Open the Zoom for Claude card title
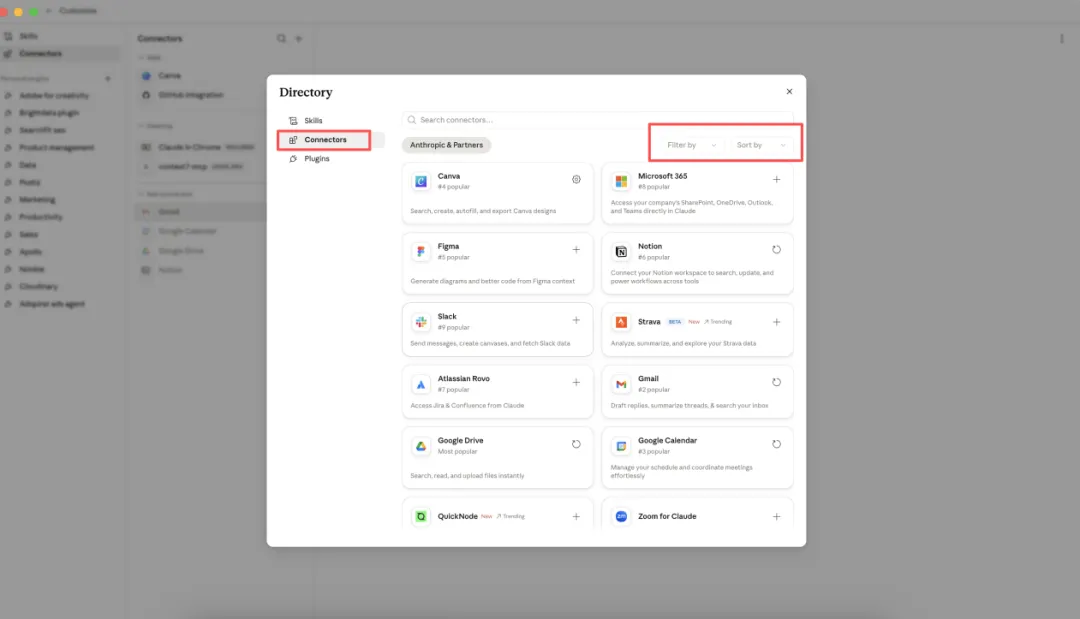 pos(667,516)
